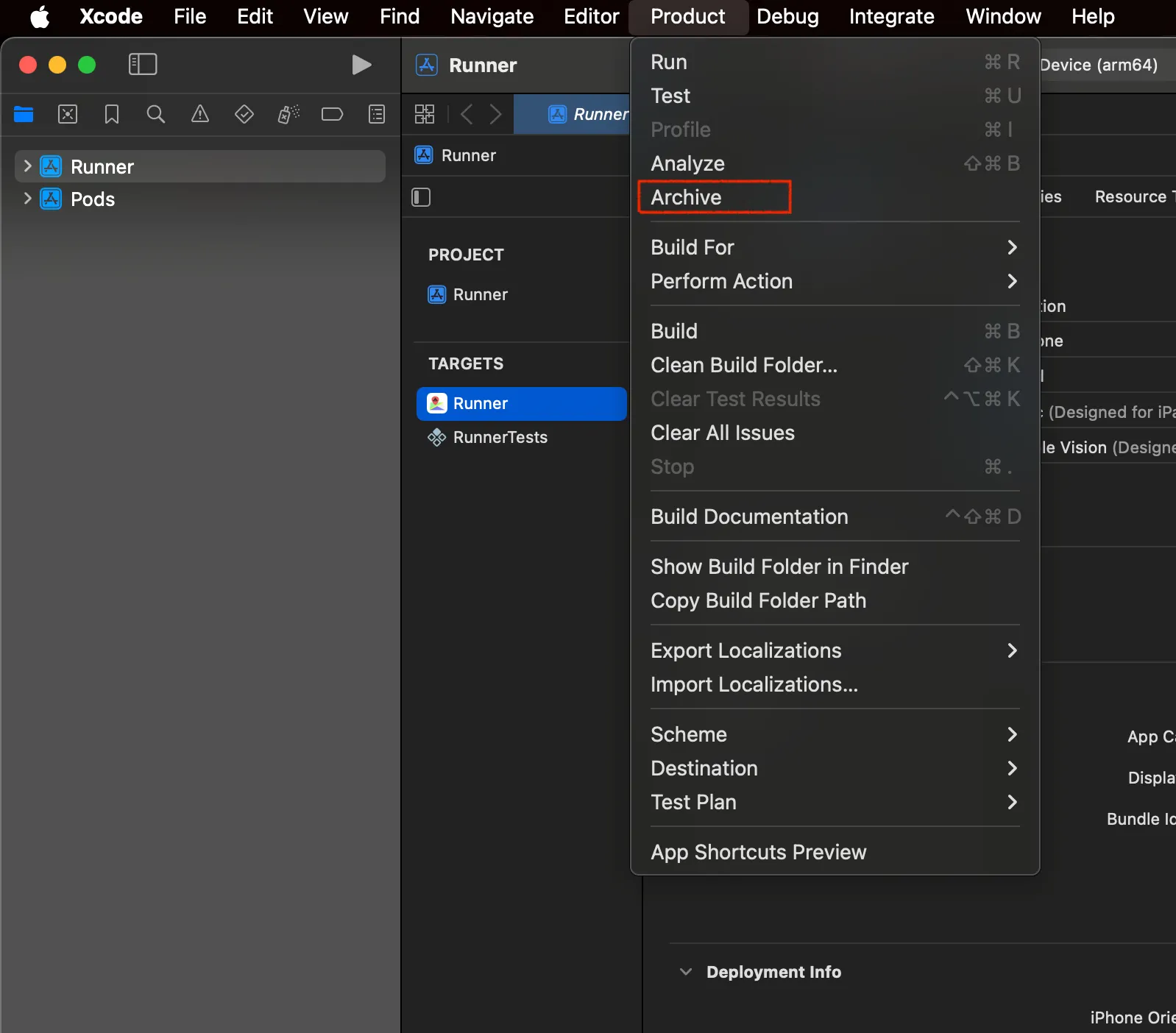Click the Run play button in the toolbar
Screen dimensions: 1176x1033
point(361,65)
